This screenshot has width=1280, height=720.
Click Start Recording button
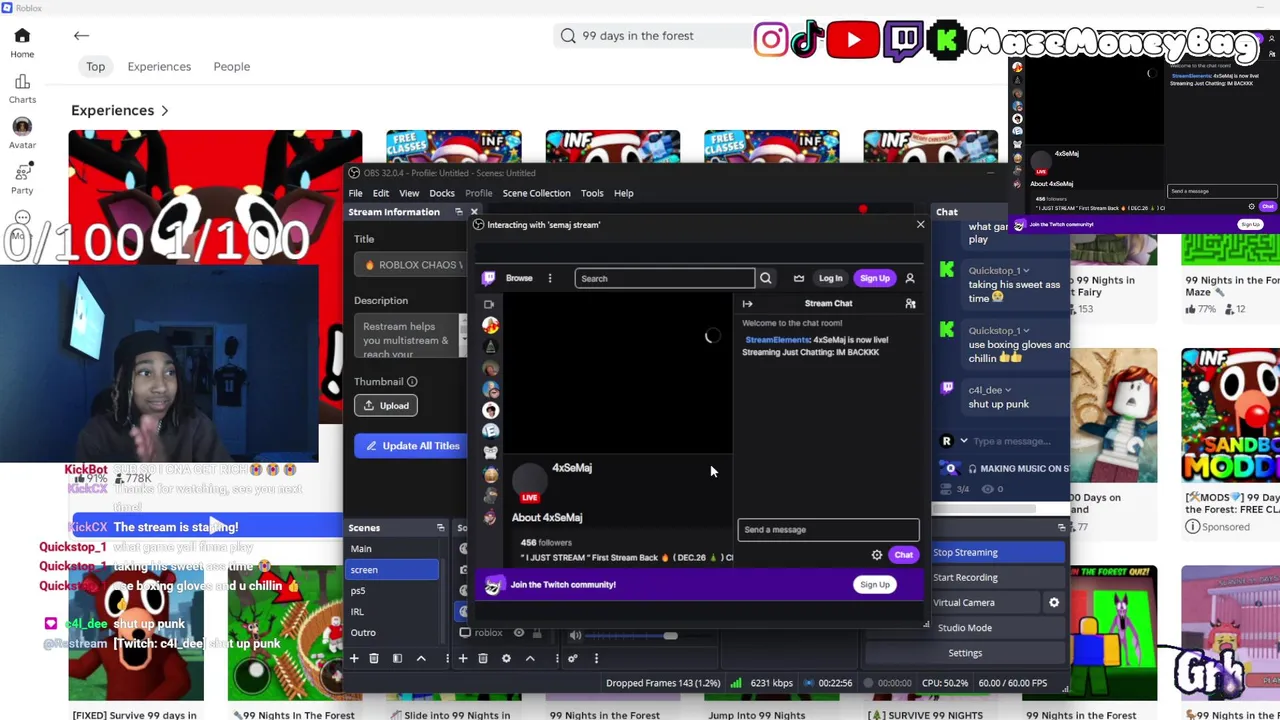(x=997, y=577)
